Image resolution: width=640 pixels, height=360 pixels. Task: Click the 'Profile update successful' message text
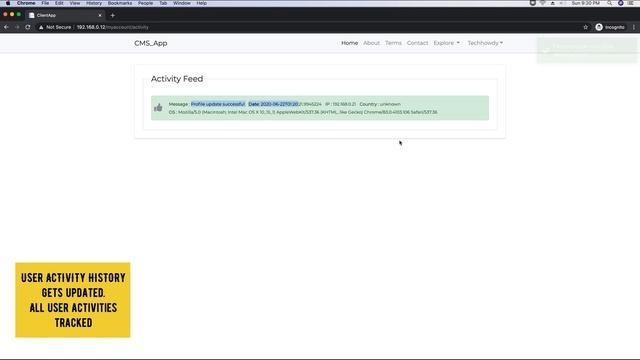tap(218, 104)
